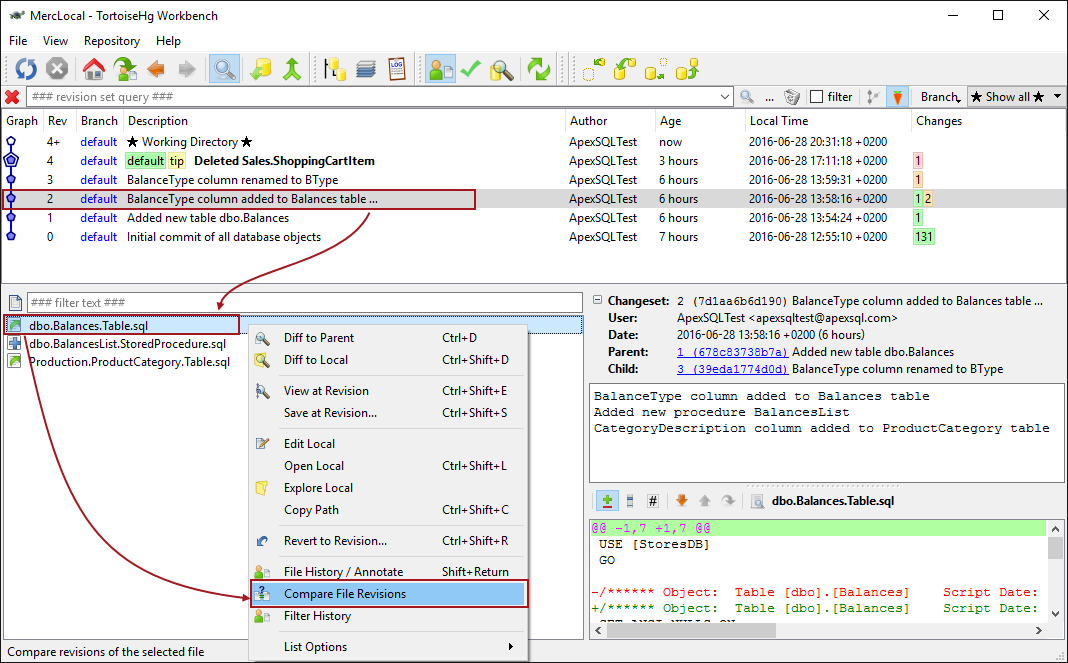
Task: Click the green circular arrows synchronize icon
Action: pos(539,69)
